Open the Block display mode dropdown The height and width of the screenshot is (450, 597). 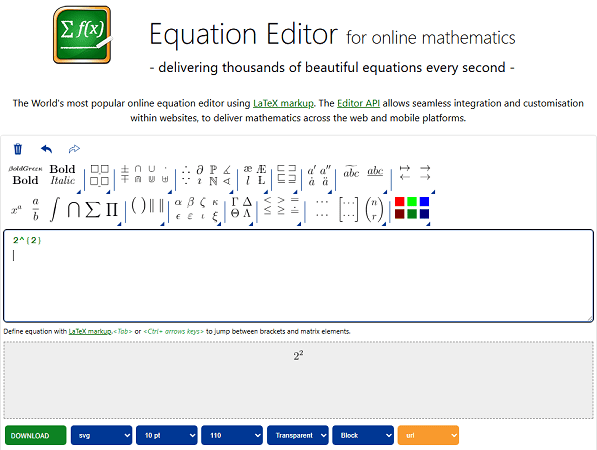coord(363,435)
